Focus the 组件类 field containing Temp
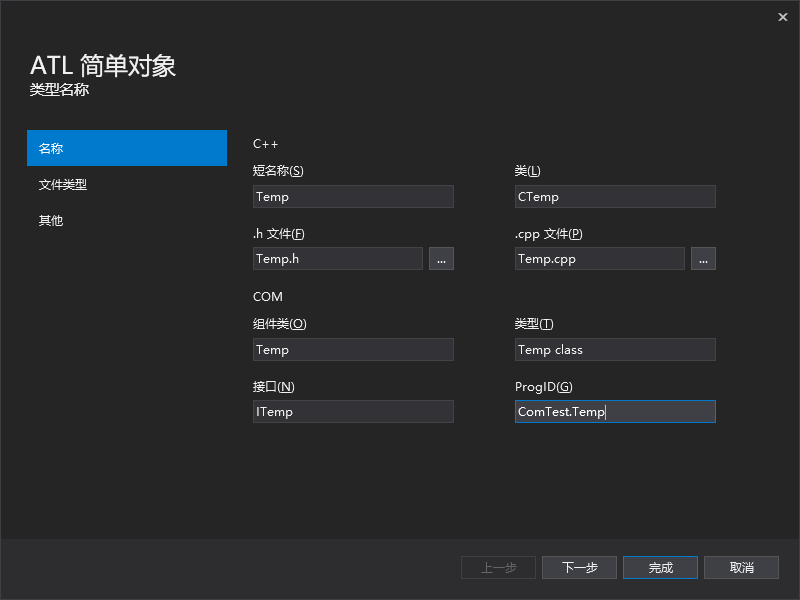Screen dimensions: 800x600 353,349
